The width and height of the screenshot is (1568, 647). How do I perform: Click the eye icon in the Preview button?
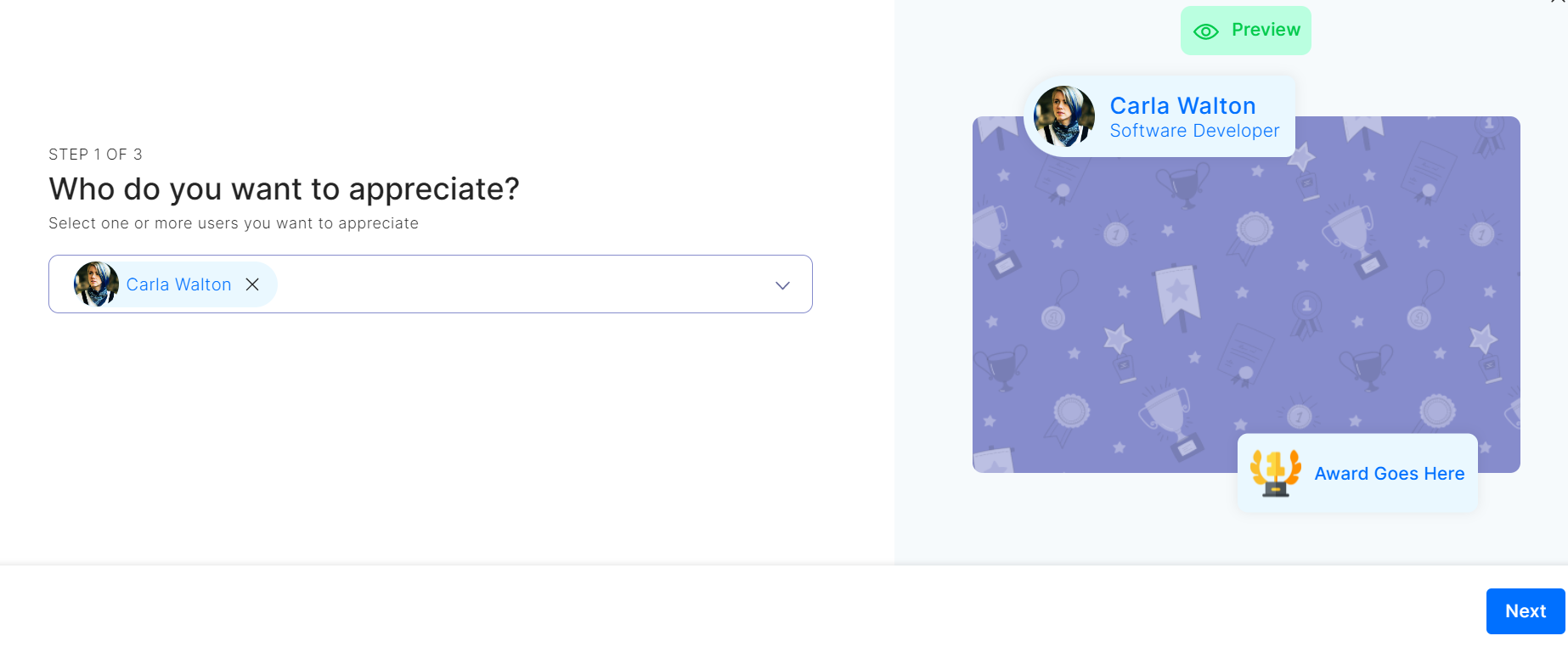pyautogui.click(x=1205, y=31)
